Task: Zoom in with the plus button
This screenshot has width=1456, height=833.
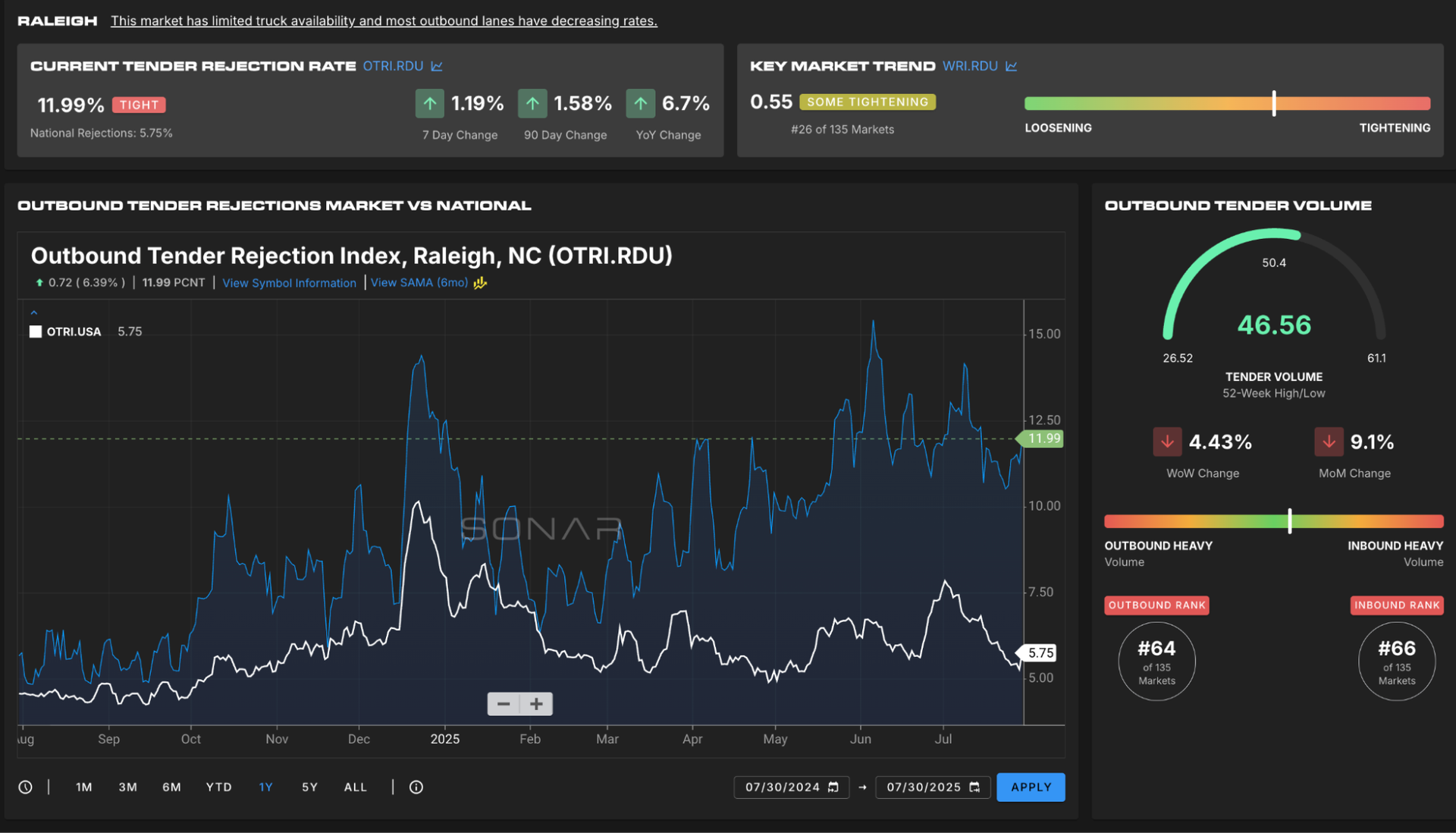Action: [x=536, y=704]
